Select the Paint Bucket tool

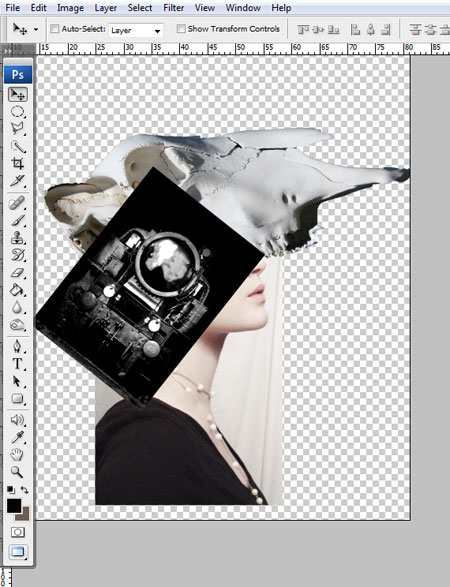[x=18, y=290]
